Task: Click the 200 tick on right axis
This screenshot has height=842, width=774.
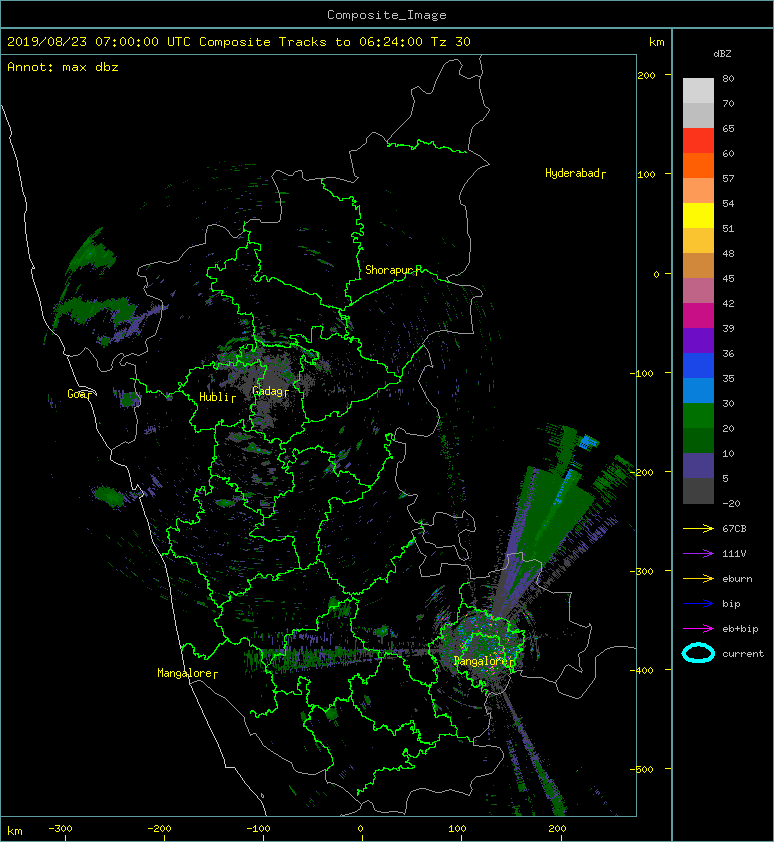Action: tap(646, 75)
